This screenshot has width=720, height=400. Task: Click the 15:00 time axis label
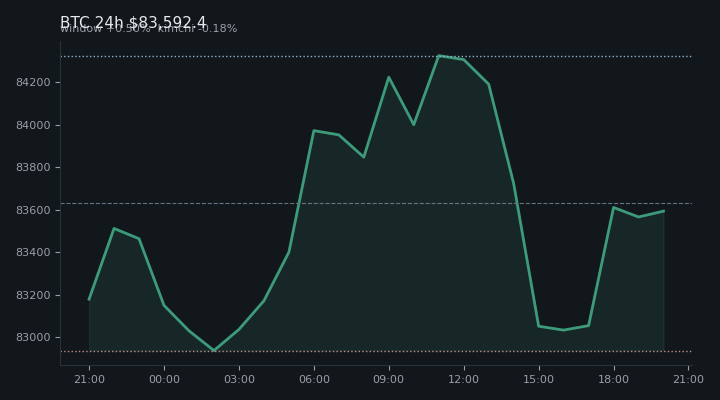point(539,379)
